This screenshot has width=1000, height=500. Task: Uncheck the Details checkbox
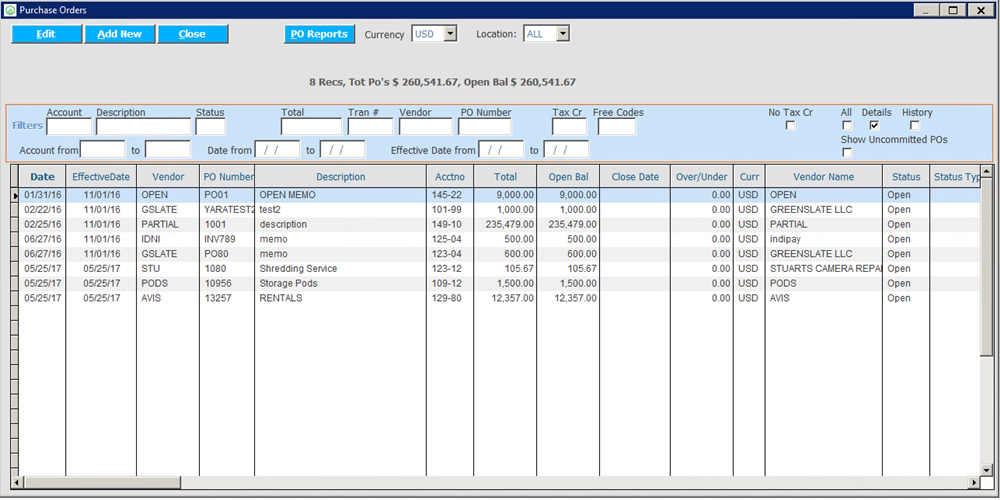(874, 126)
